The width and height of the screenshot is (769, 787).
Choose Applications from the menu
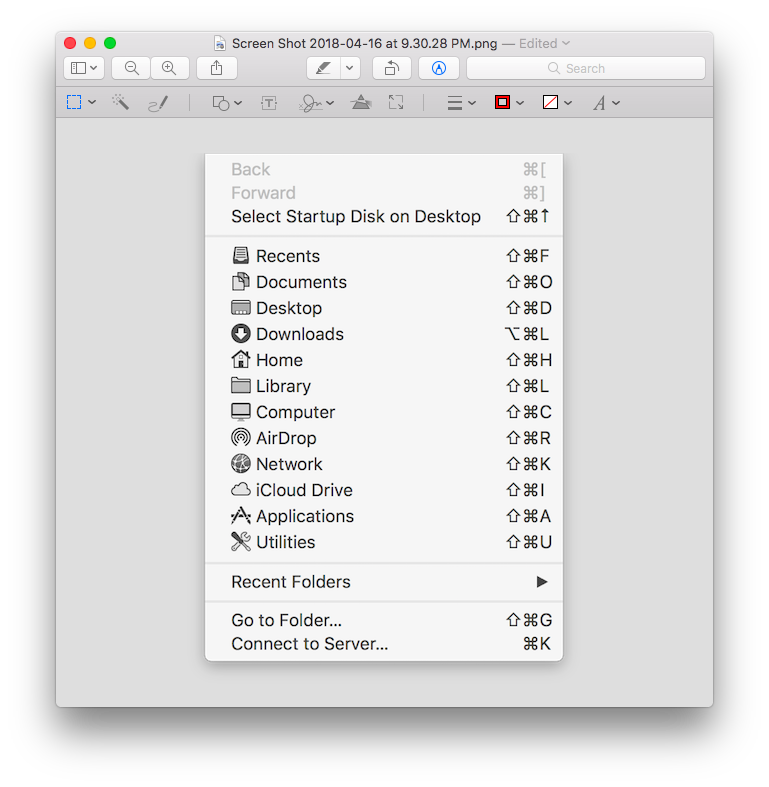[384, 516]
